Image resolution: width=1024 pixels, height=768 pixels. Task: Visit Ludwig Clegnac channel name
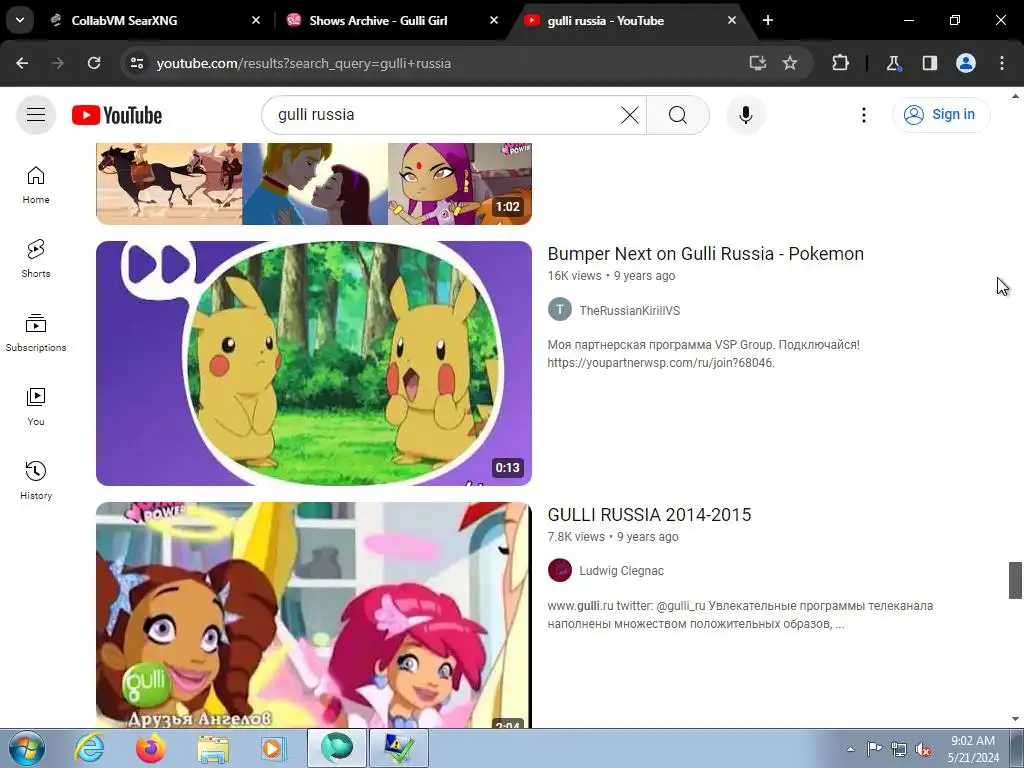click(621, 571)
